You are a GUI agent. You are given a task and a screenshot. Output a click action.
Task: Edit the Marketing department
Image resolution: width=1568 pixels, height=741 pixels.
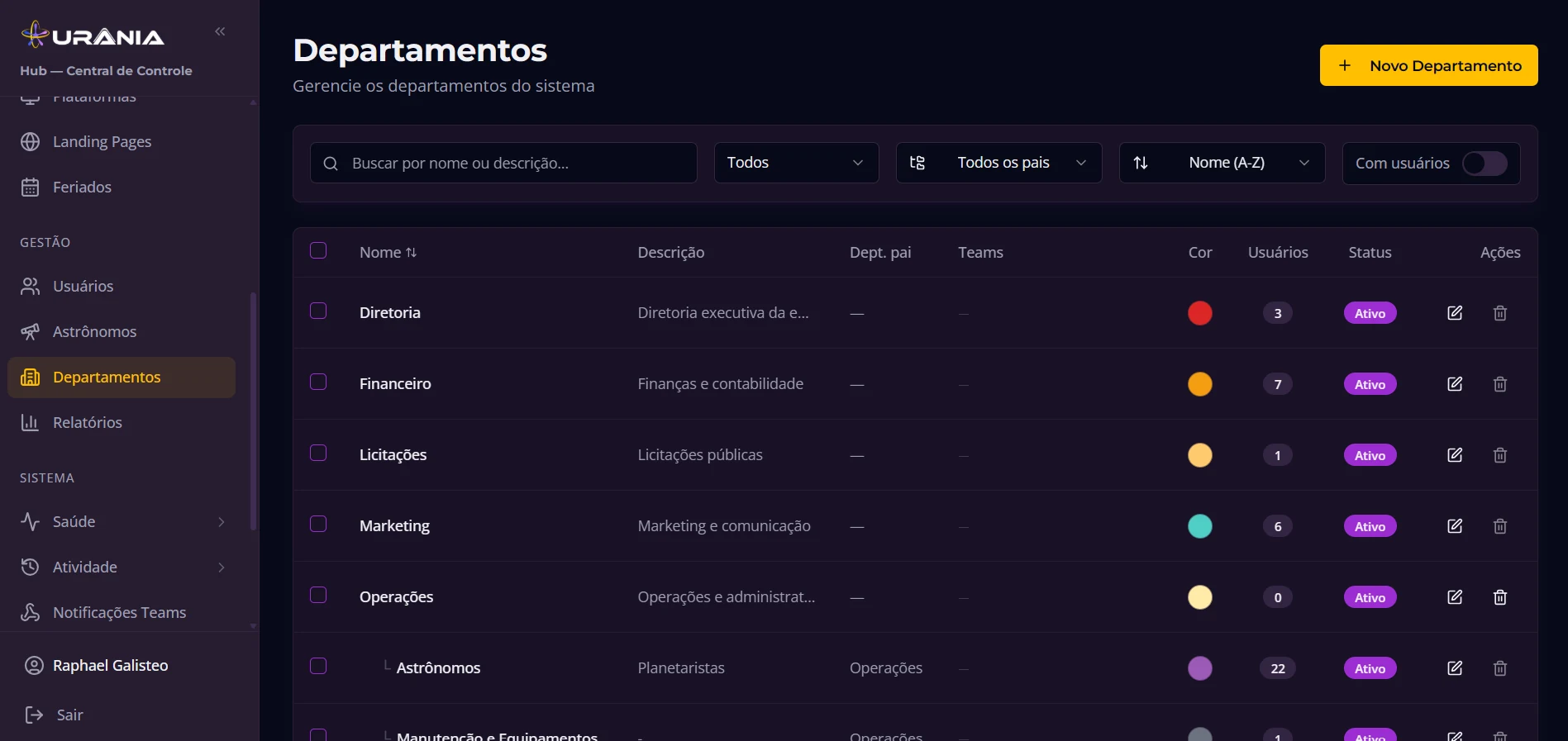click(1455, 526)
